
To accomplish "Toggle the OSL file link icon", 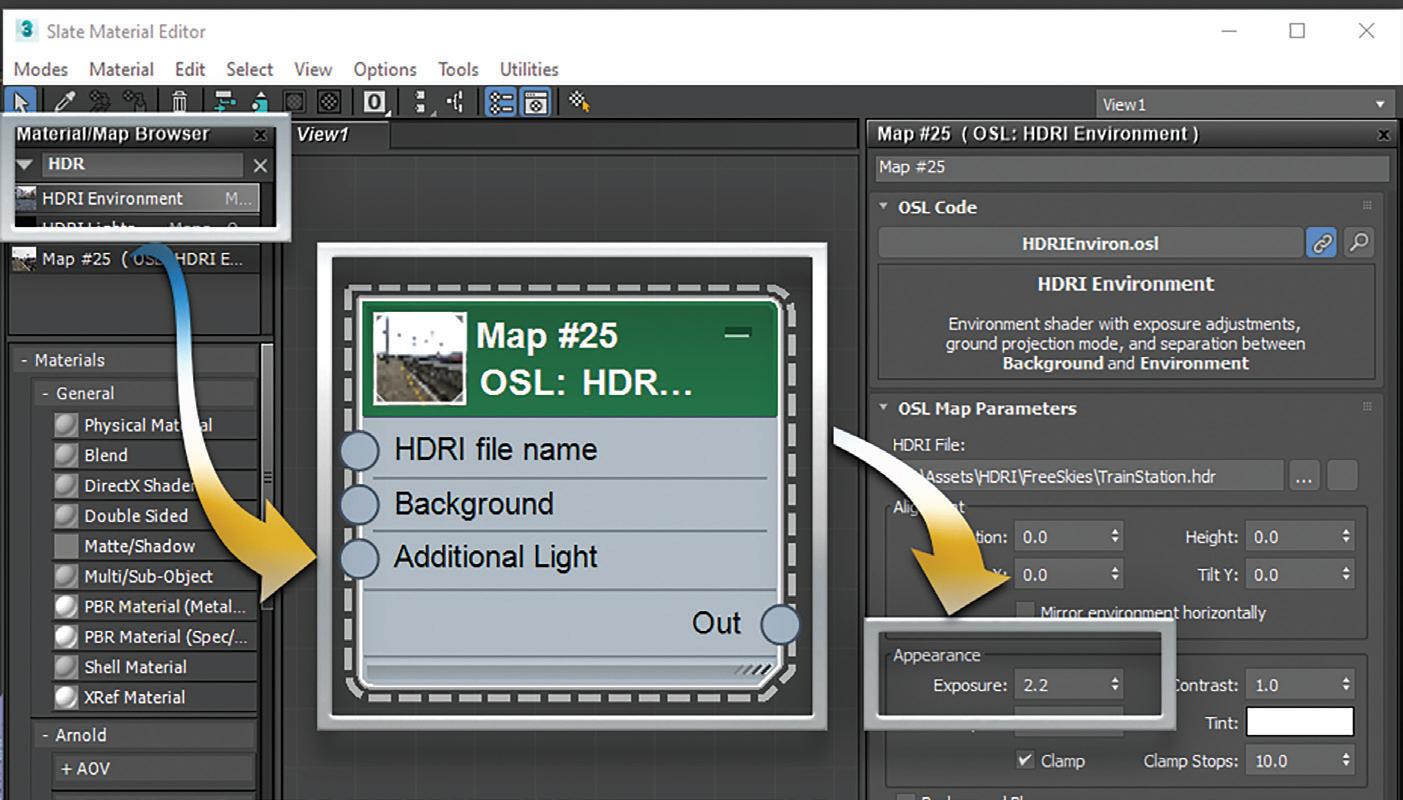I will coord(1322,243).
